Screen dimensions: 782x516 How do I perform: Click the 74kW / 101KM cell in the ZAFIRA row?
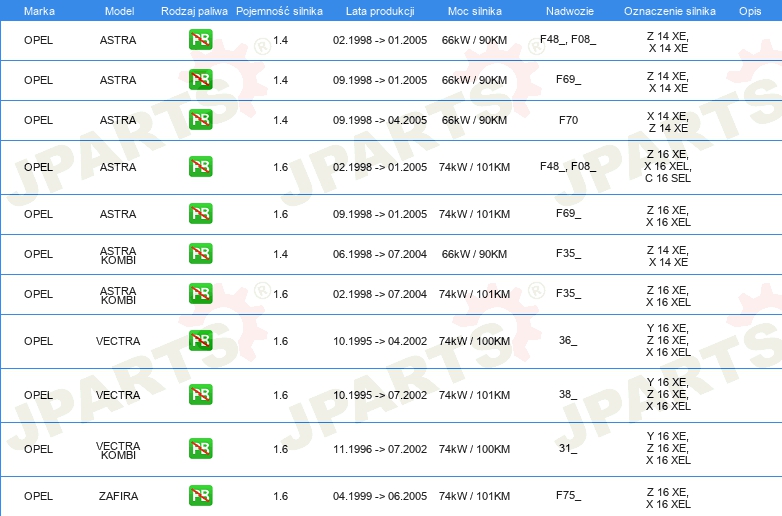474,496
